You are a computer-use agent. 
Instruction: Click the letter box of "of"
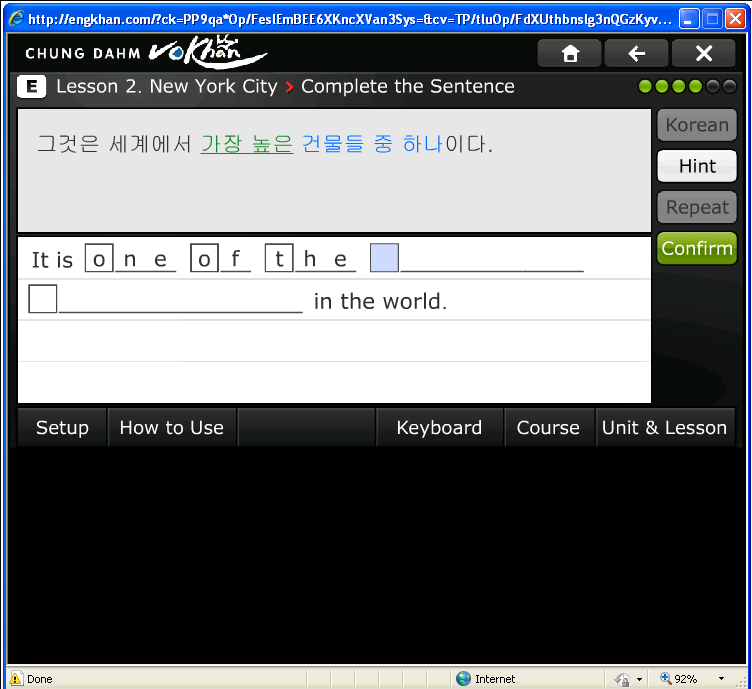click(x=204, y=257)
